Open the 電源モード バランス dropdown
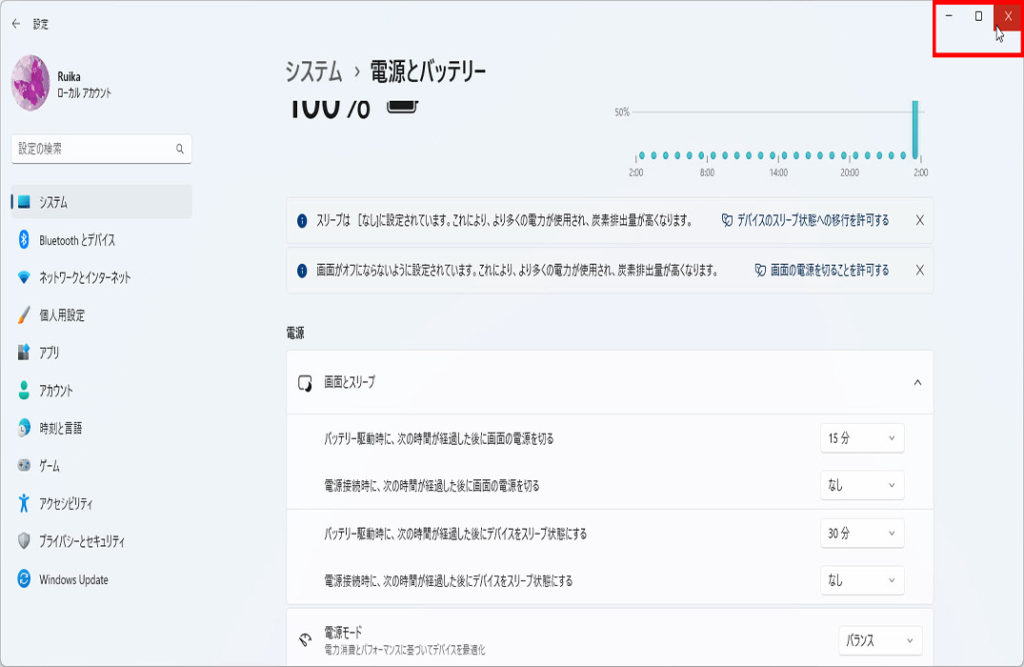 [x=880, y=640]
